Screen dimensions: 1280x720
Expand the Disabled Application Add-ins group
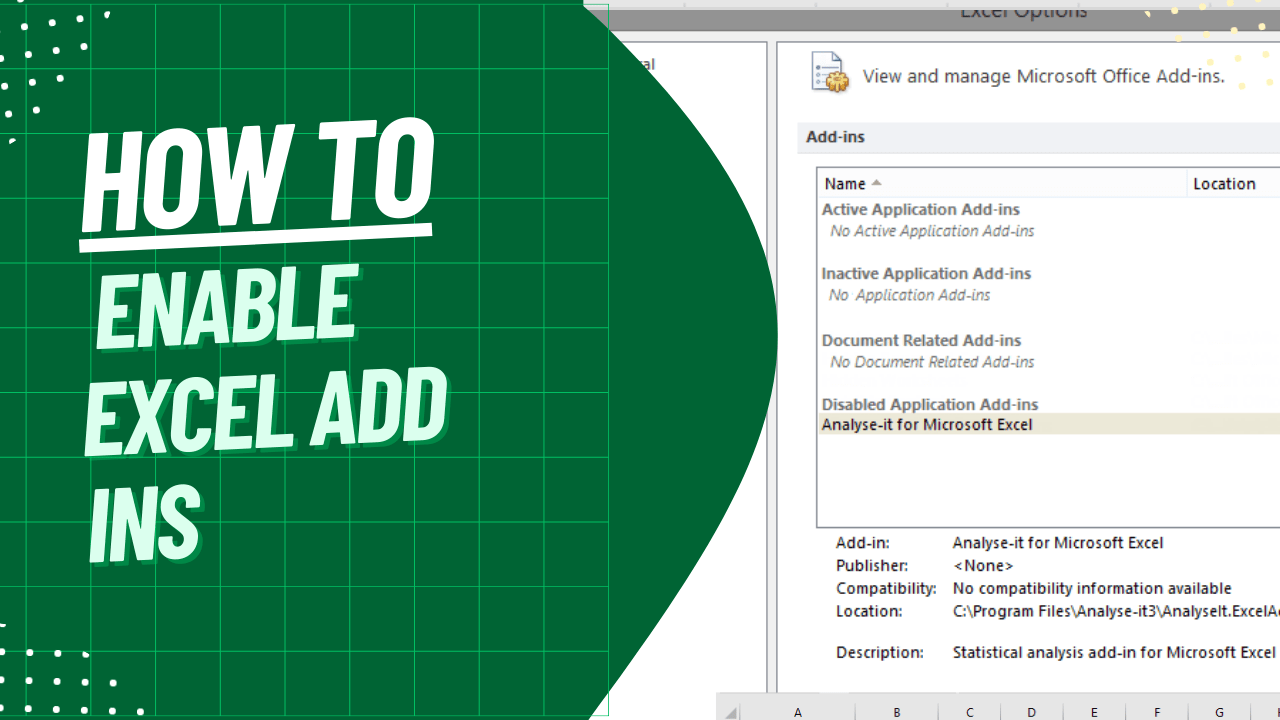930,404
